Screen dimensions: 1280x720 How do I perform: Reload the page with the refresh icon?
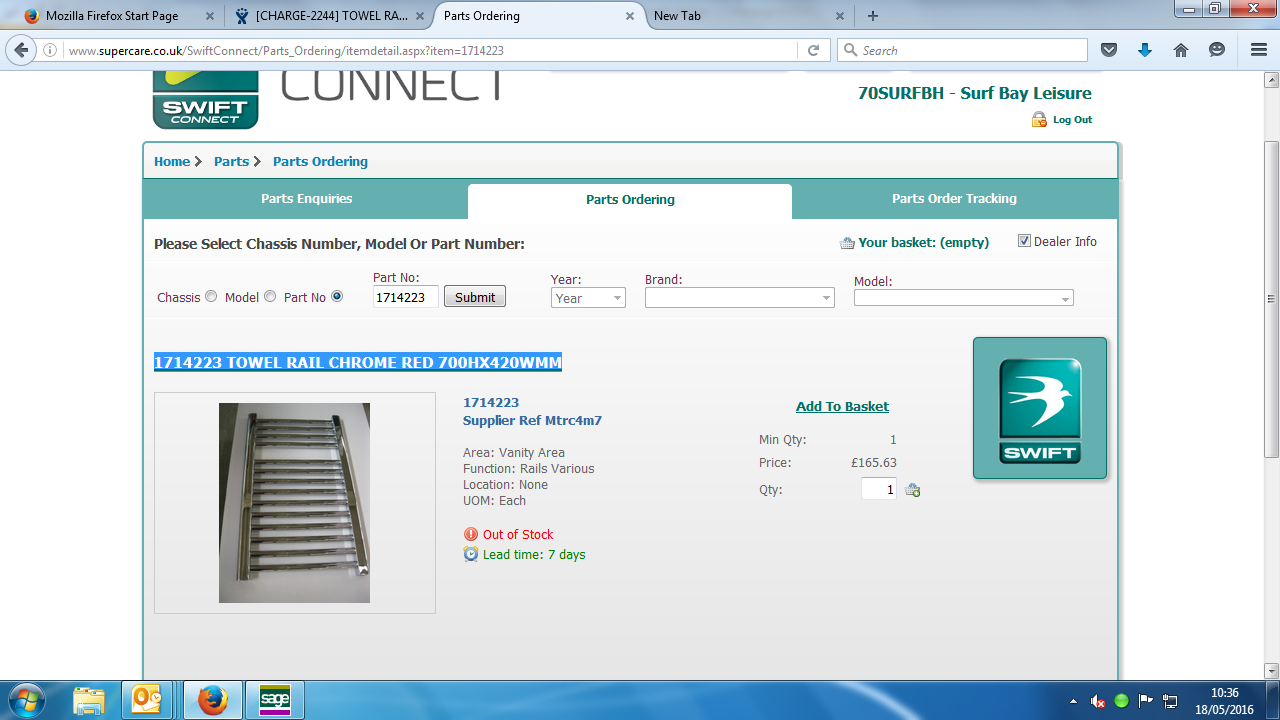tap(813, 50)
